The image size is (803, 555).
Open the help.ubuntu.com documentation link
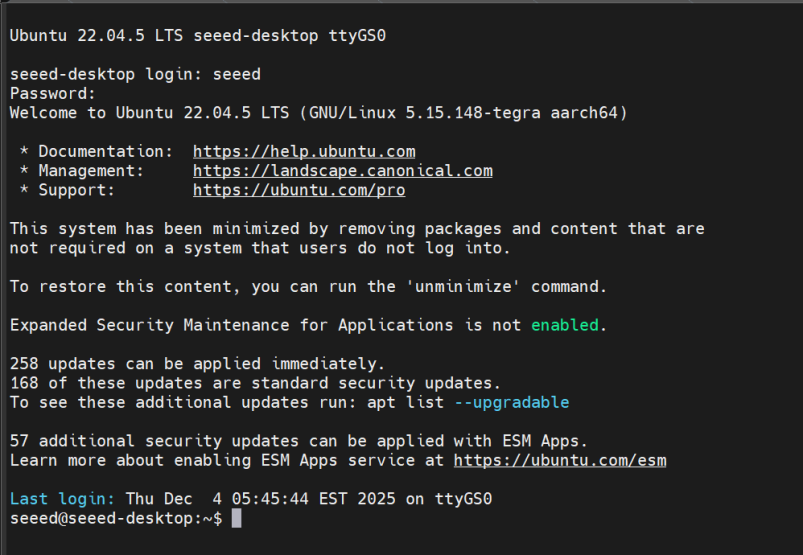pyautogui.click(x=304, y=152)
